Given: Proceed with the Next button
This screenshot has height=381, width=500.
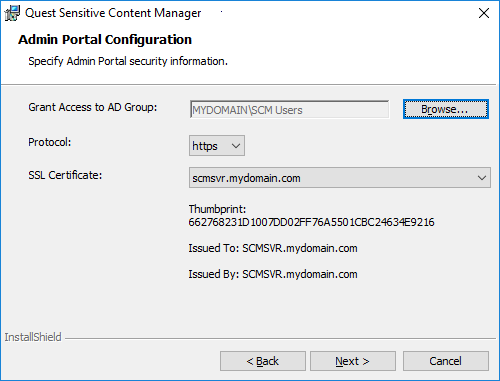Looking at the screenshot, I should pos(353,361).
